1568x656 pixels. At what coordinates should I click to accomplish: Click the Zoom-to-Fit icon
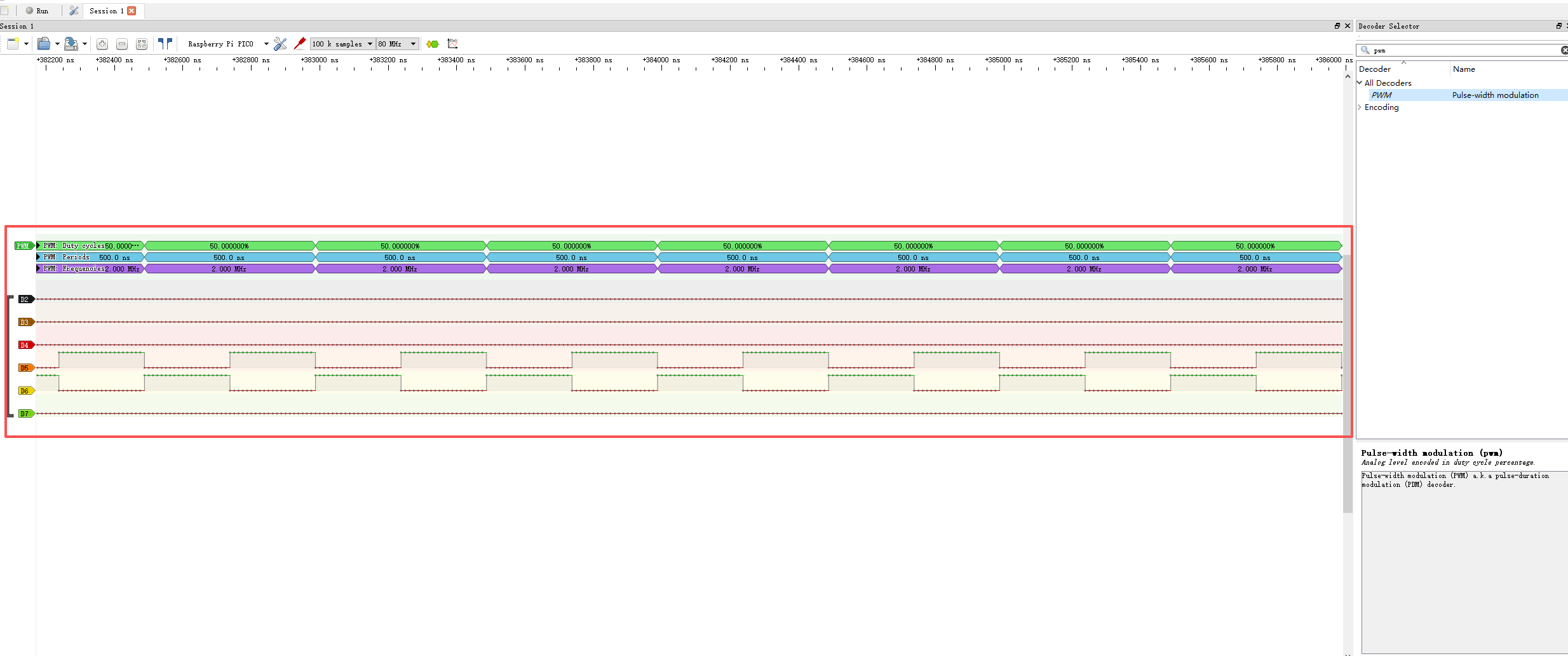(142, 44)
